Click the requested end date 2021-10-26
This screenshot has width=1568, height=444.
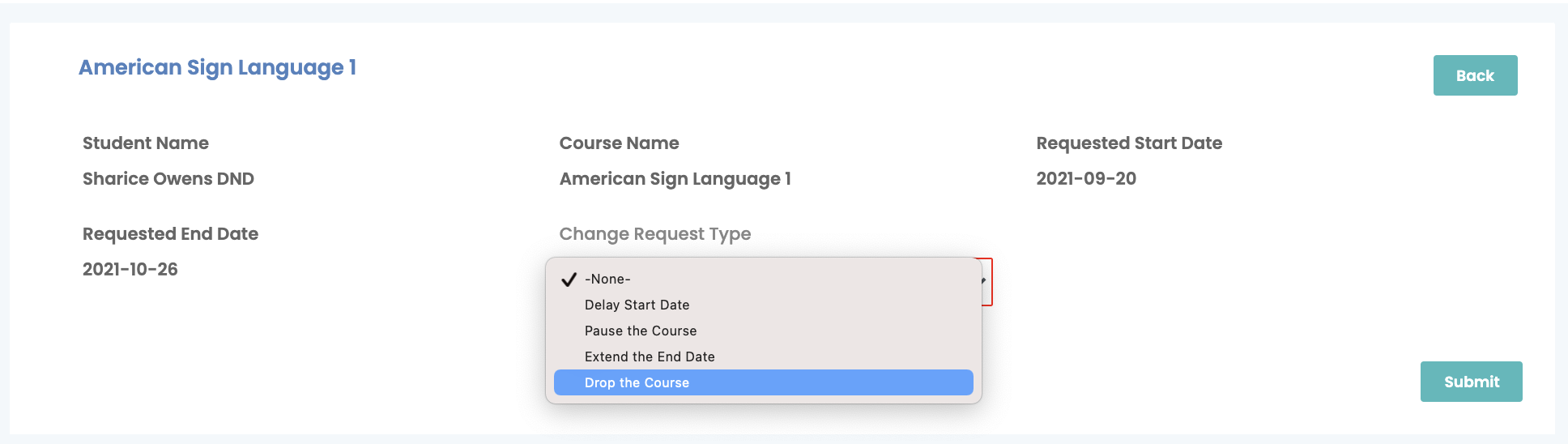[x=130, y=269]
